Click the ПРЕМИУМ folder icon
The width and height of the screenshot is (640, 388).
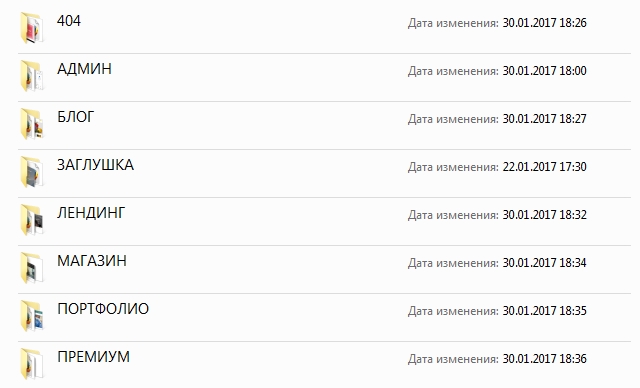32,364
